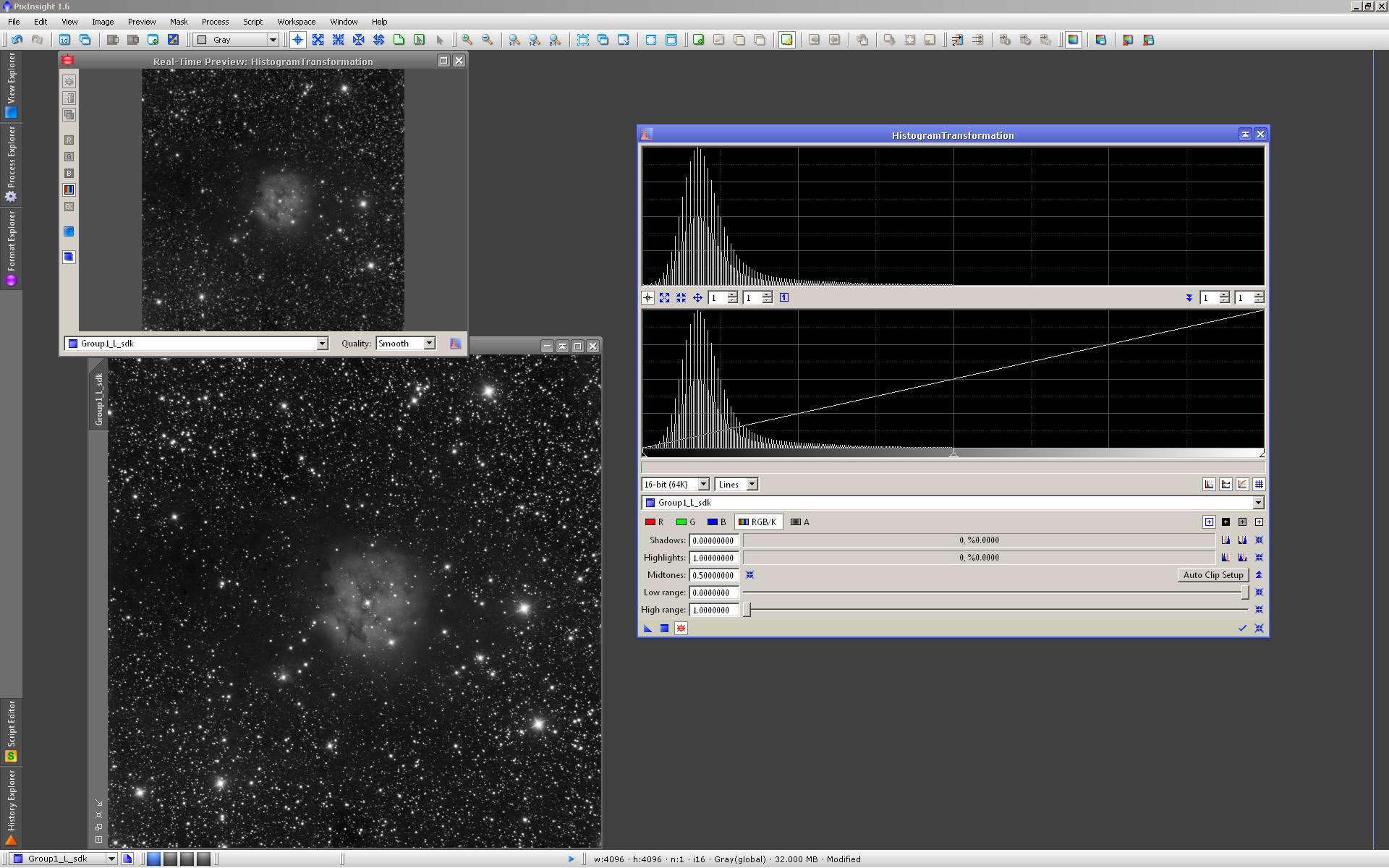This screenshot has height=868, width=1389.
Task: Reset midtones balance icon next to Midtones
Action: [750, 575]
